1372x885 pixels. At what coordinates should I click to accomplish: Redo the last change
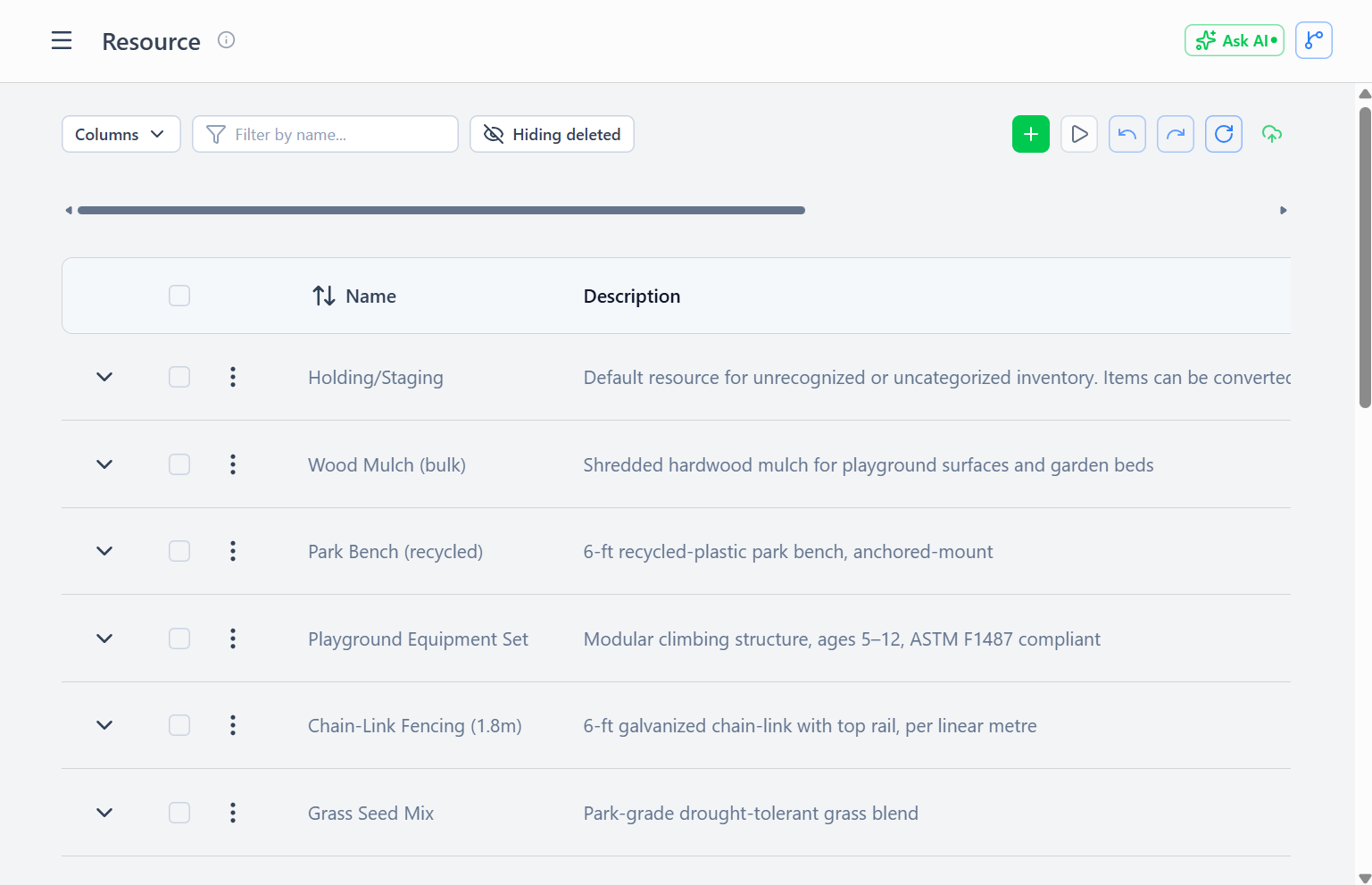(x=1176, y=134)
